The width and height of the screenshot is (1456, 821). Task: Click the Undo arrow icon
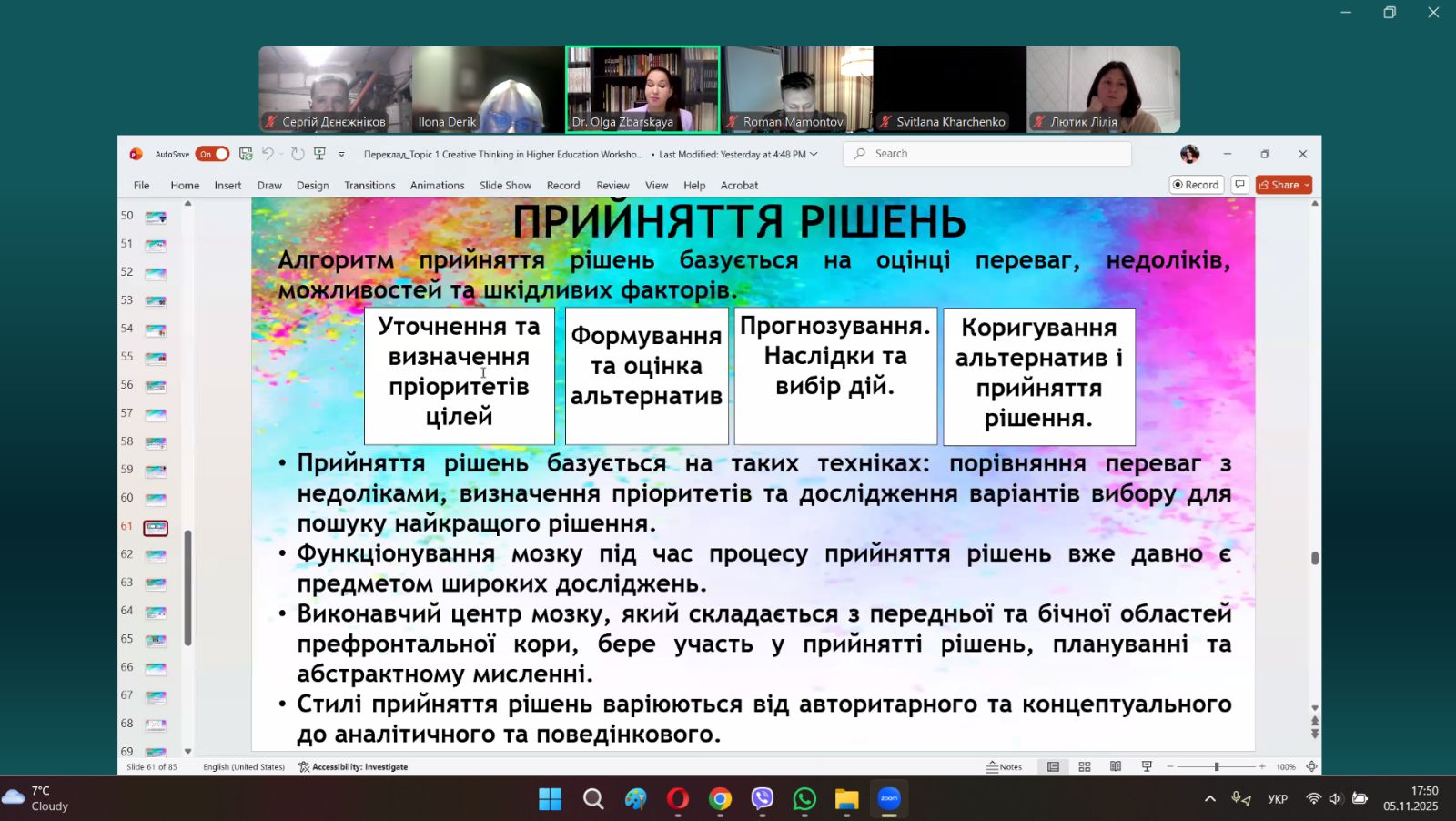click(x=268, y=154)
